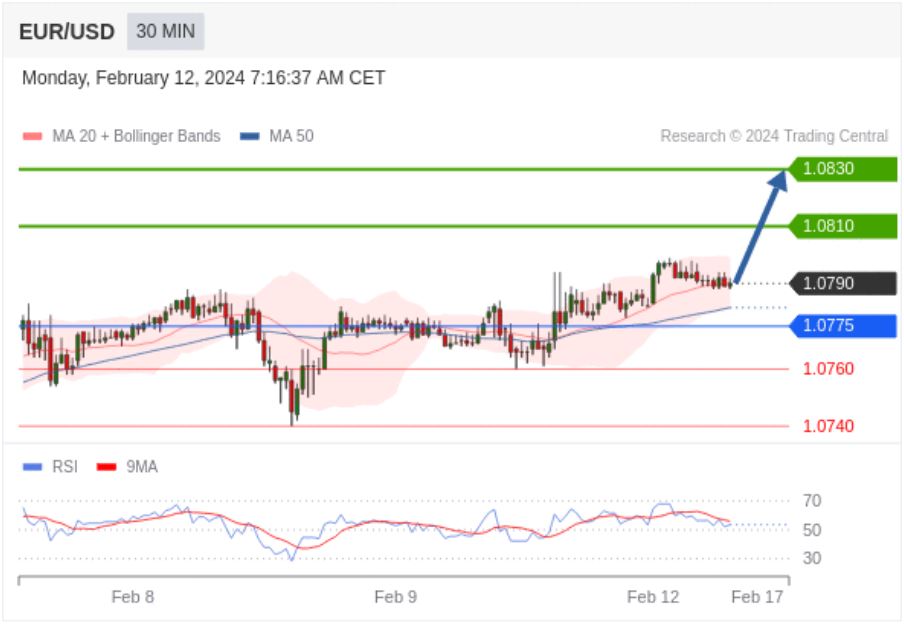
Task: Click the dark blue MA 50 legend swatch
Action: click(250, 137)
